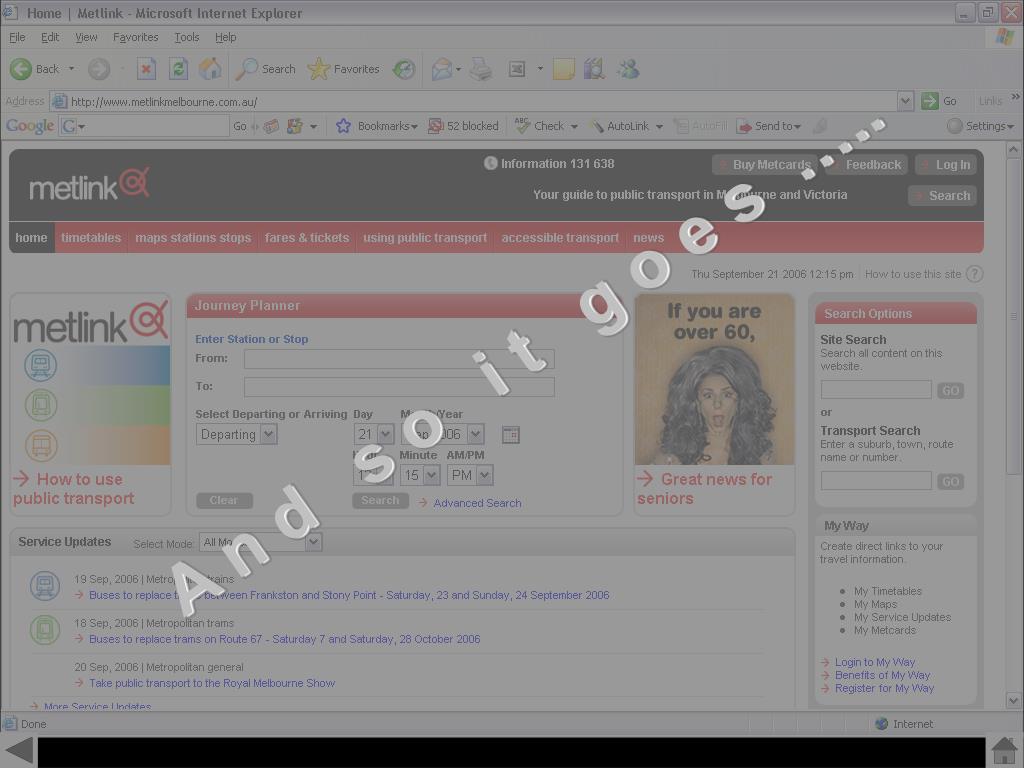The image size is (1024, 768).
Task: Open the File menu
Action: click(17, 37)
